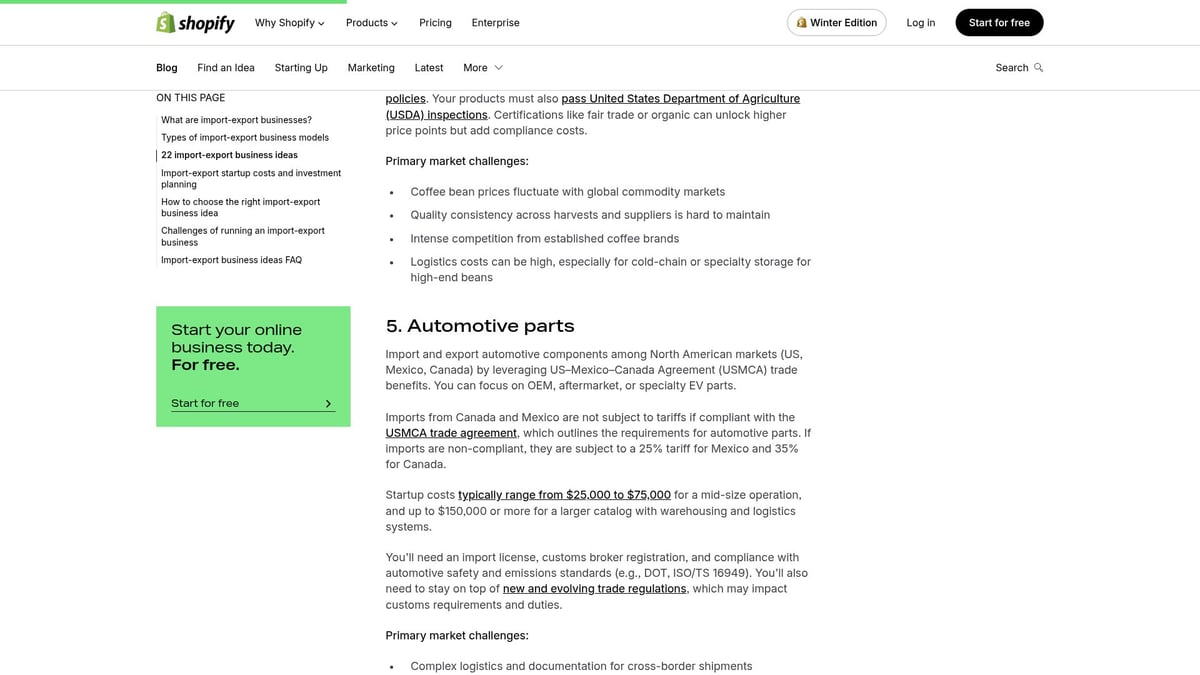Open the Latest section

coord(428,67)
